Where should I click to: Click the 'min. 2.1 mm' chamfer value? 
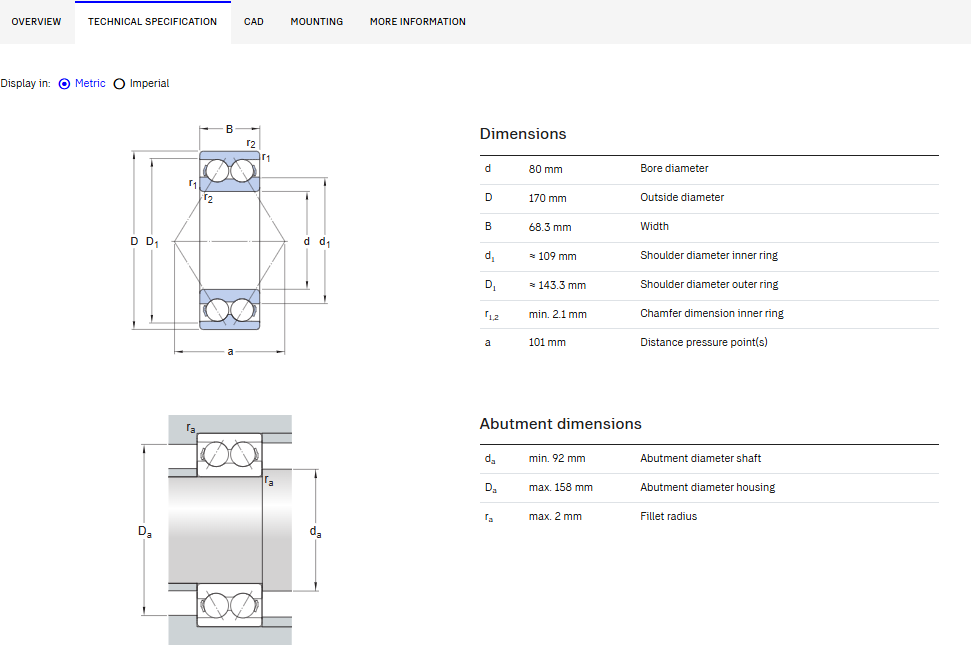point(557,315)
